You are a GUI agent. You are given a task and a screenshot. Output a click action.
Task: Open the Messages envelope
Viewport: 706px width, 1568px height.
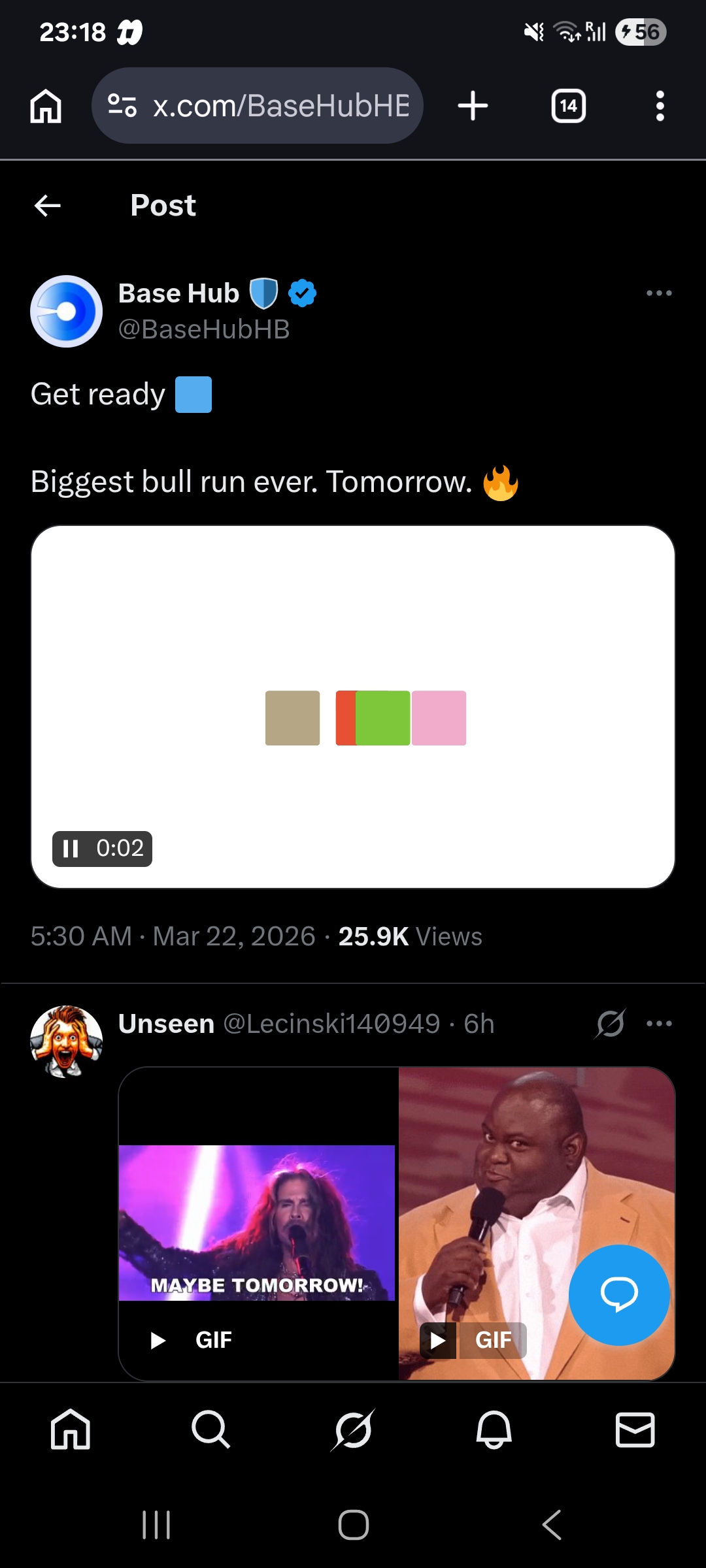pyautogui.click(x=635, y=1429)
